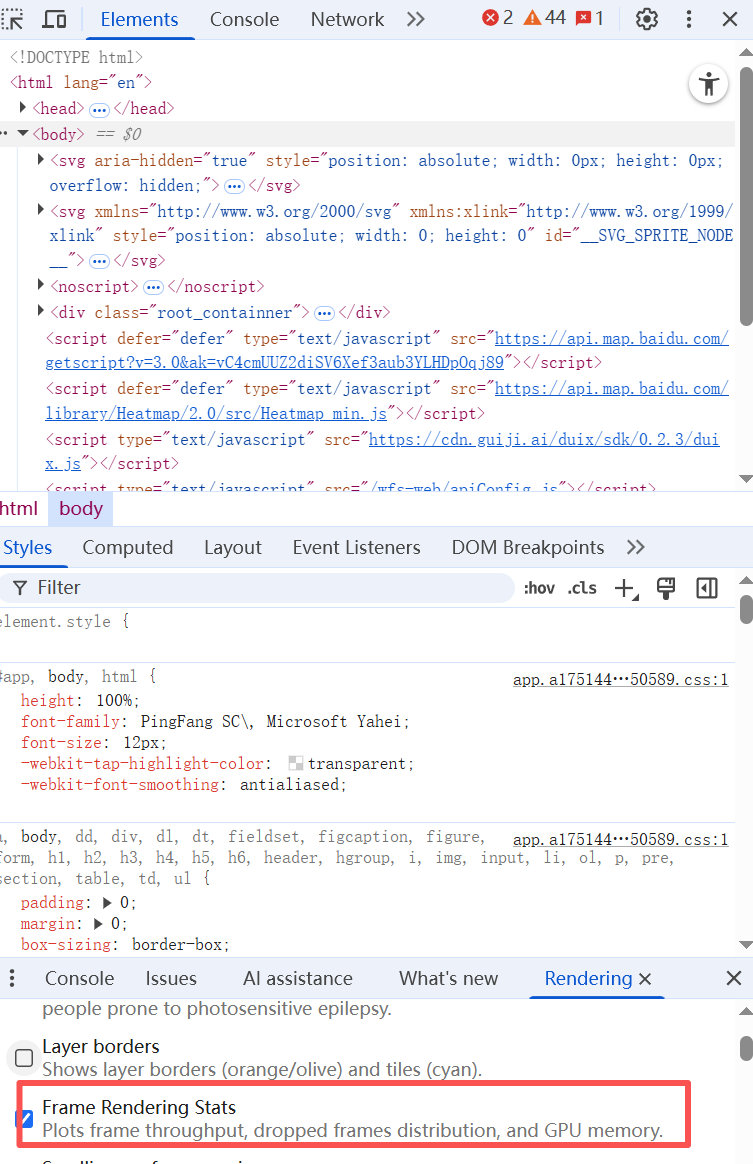The width and height of the screenshot is (753, 1164).
Task: Open the first app.a175144 css:1 source link
Action: pos(620,679)
